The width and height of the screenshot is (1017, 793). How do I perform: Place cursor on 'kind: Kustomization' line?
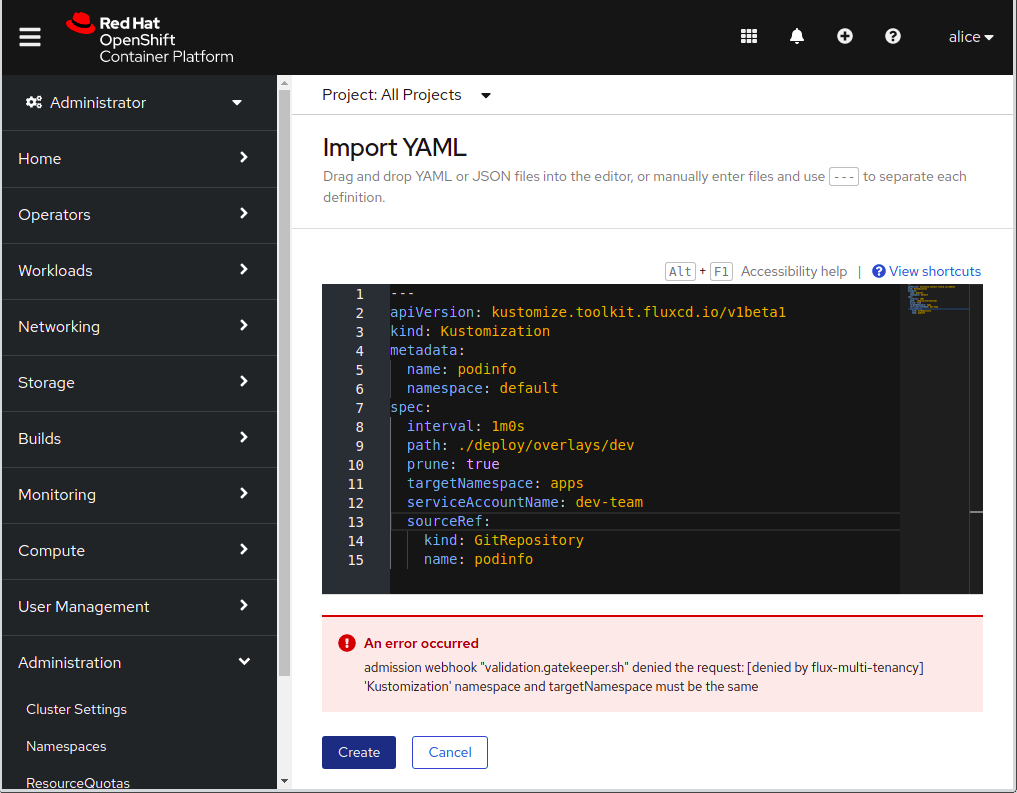[x=470, y=331]
